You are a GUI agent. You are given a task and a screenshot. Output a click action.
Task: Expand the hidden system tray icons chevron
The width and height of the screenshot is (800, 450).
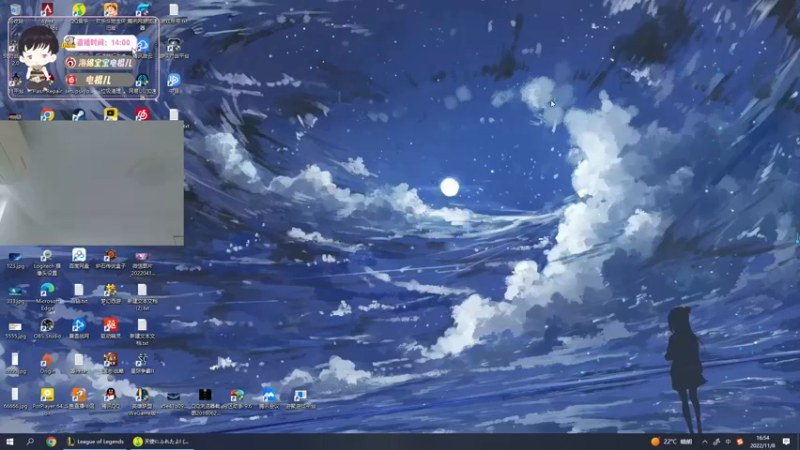[x=705, y=442]
